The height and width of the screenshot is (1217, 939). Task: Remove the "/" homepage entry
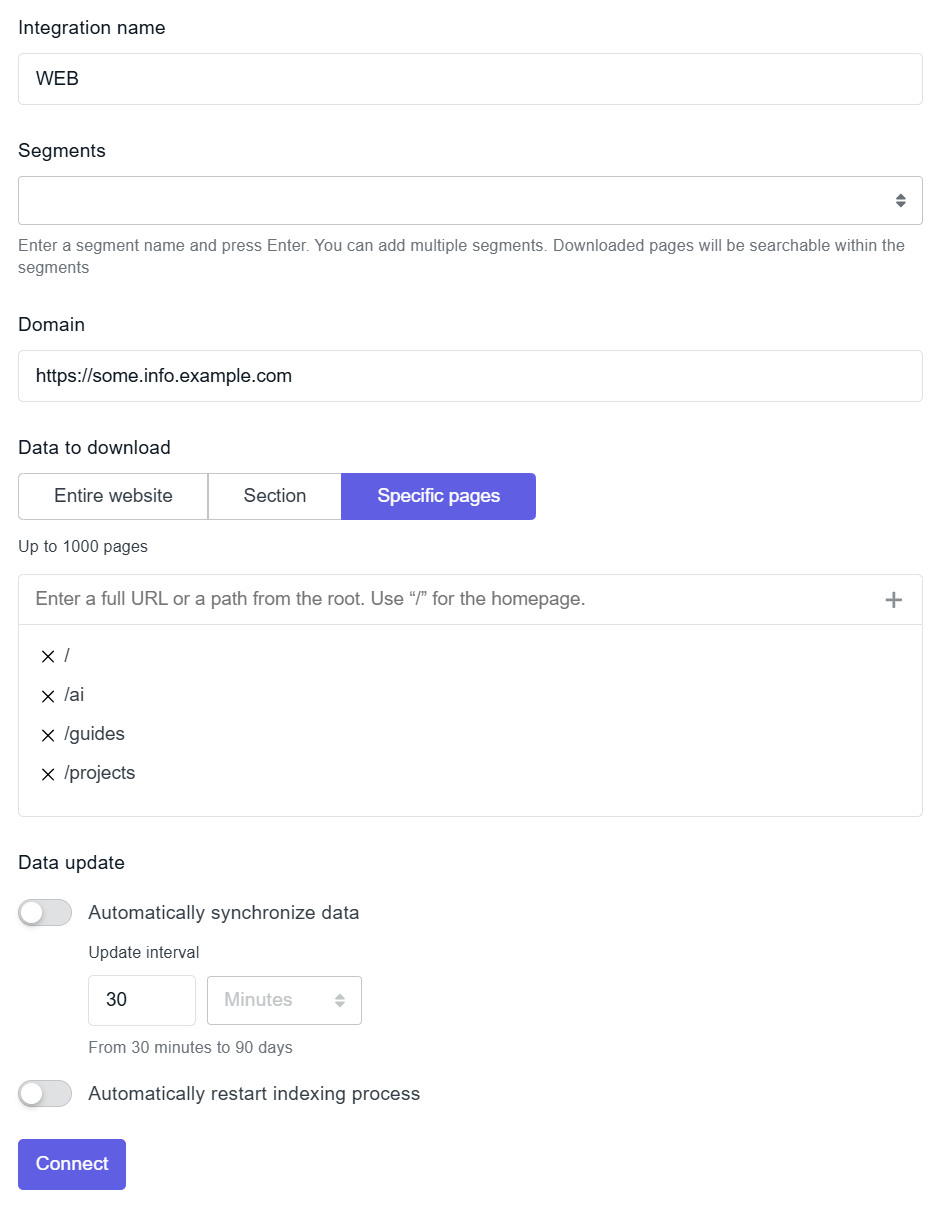pos(48,657)
